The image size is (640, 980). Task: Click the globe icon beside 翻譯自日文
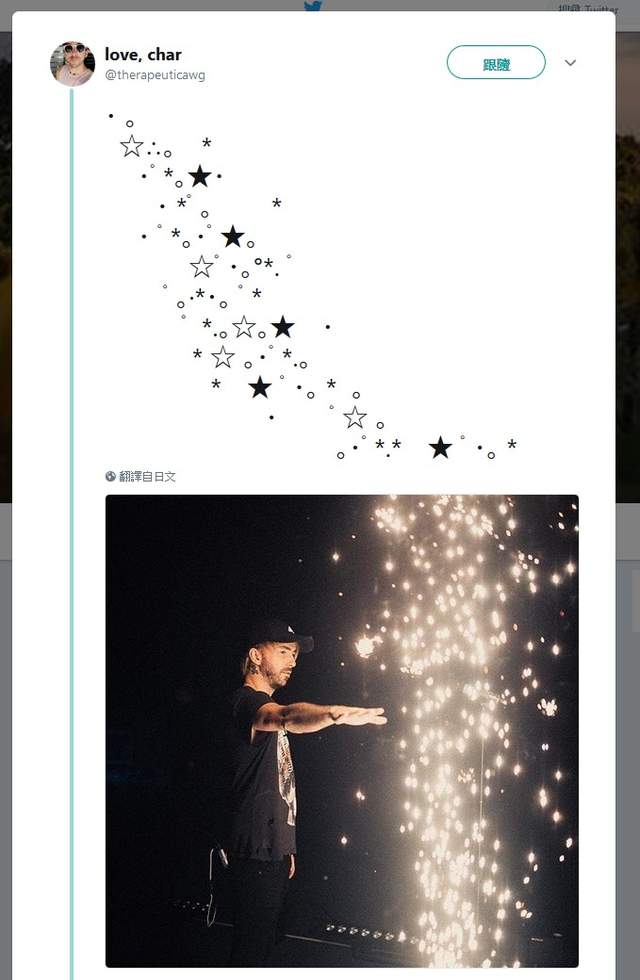(111, 476)
